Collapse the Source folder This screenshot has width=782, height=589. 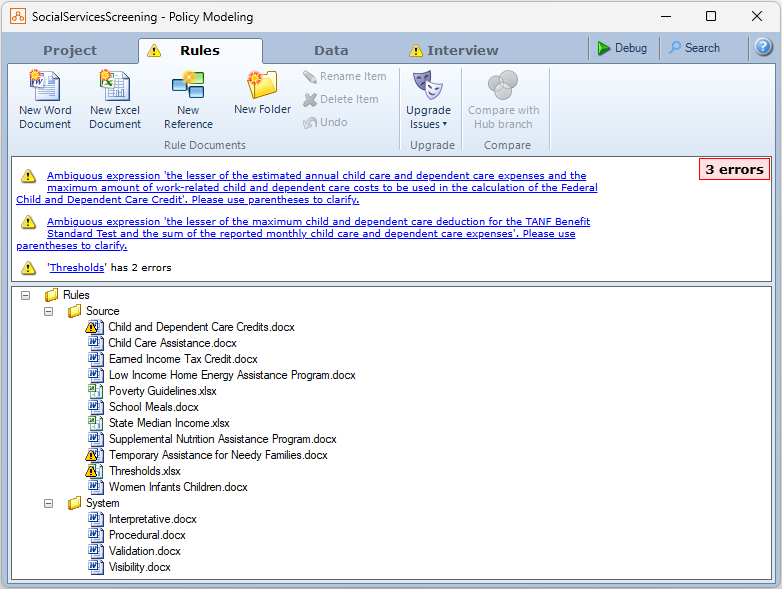(48, 311)
